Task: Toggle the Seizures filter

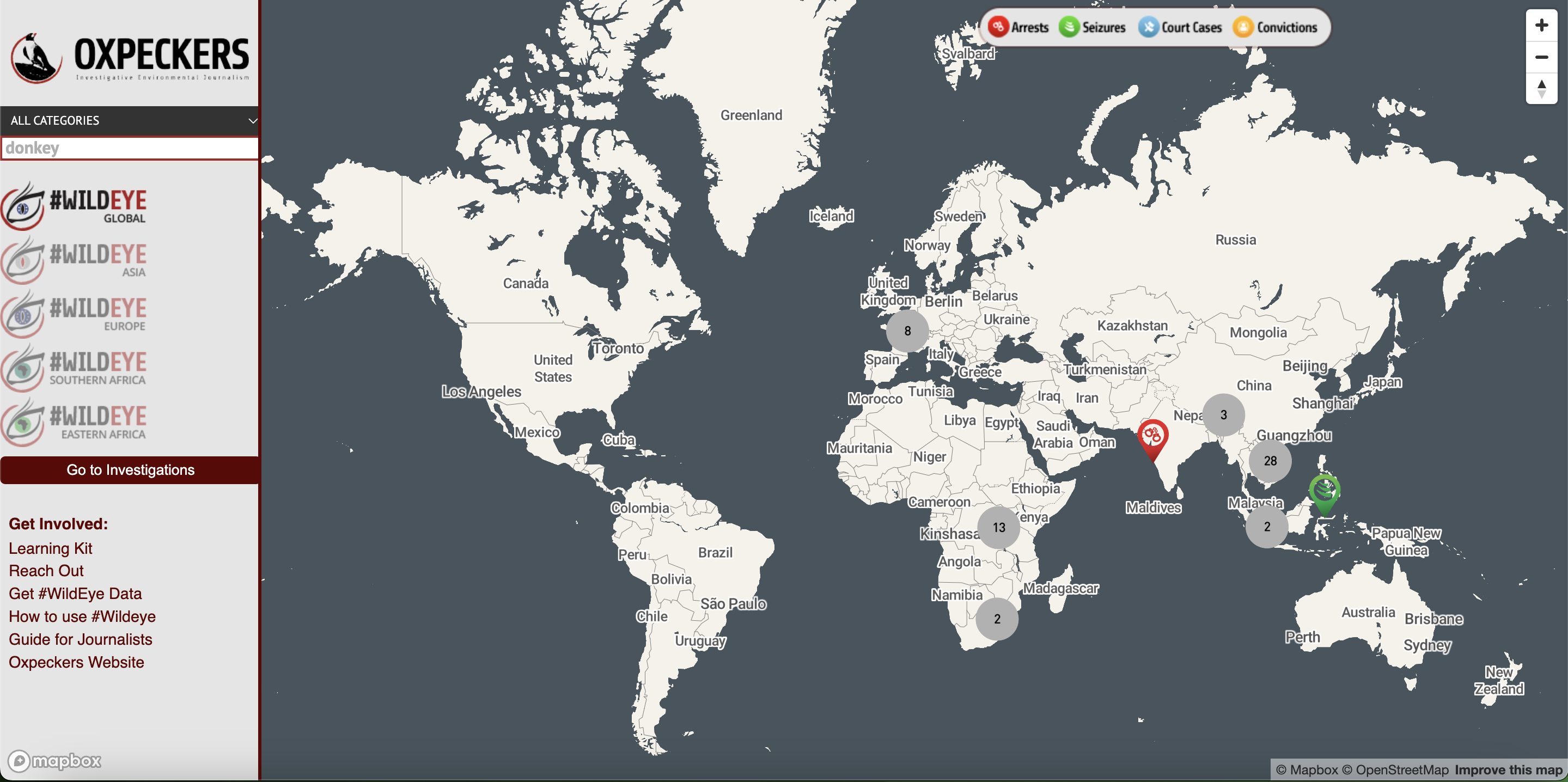Action: [1093, 27]
